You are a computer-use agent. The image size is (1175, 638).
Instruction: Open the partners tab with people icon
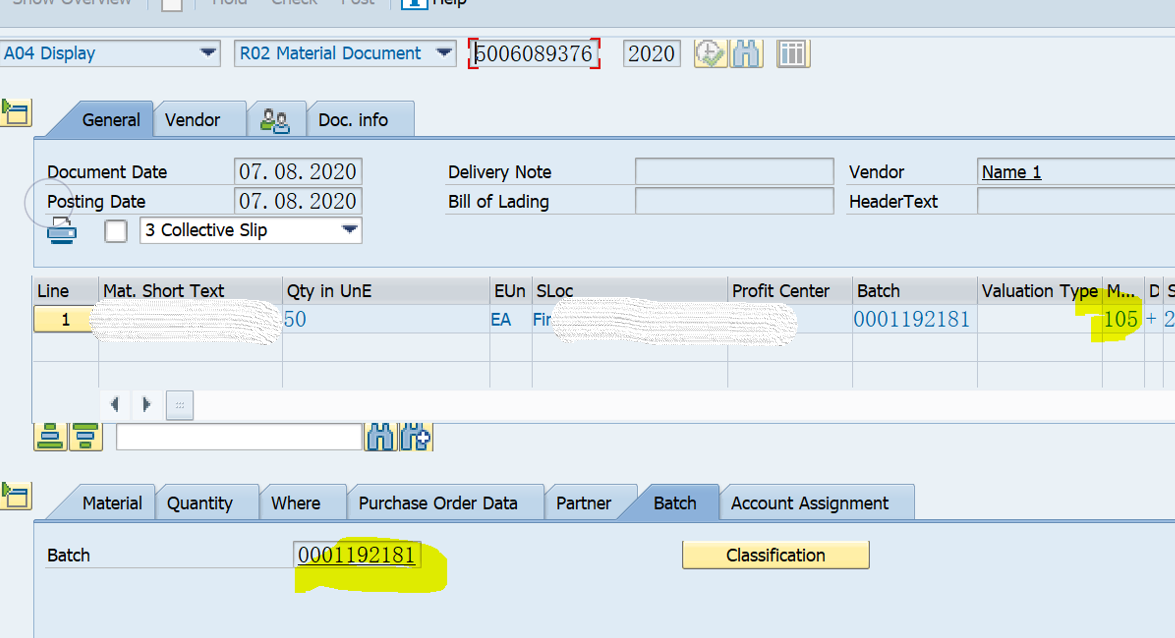275,120
